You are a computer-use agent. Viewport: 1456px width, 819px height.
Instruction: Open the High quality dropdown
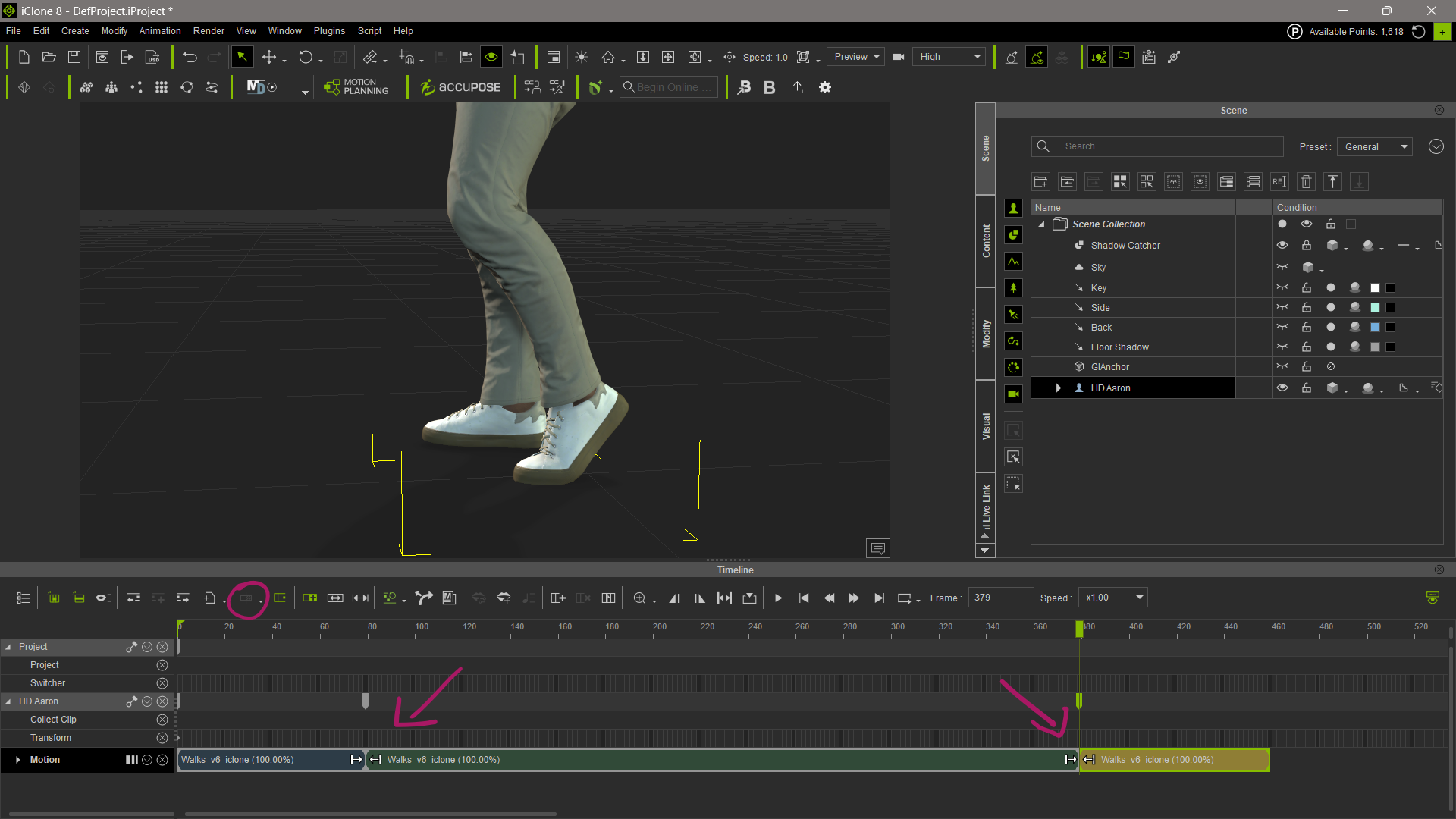point(949,57)
